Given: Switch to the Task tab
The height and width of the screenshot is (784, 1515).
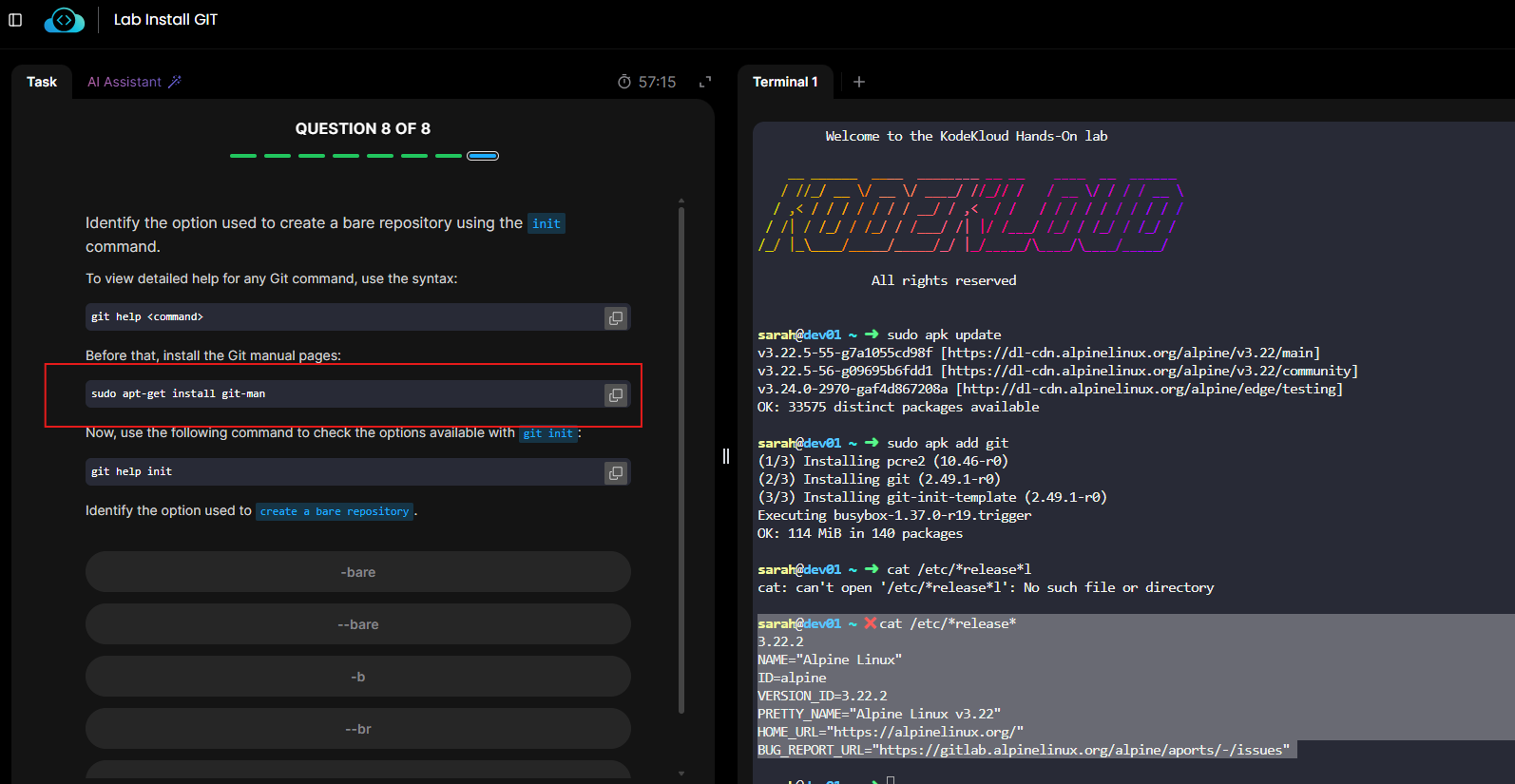Looking at the screenshot, I should 42,82.
